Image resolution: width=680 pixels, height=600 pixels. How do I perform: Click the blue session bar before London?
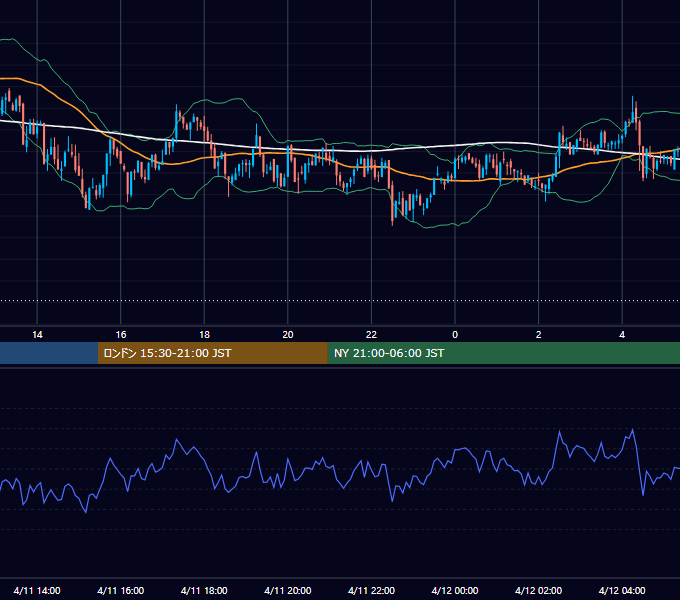coord(49,353)
